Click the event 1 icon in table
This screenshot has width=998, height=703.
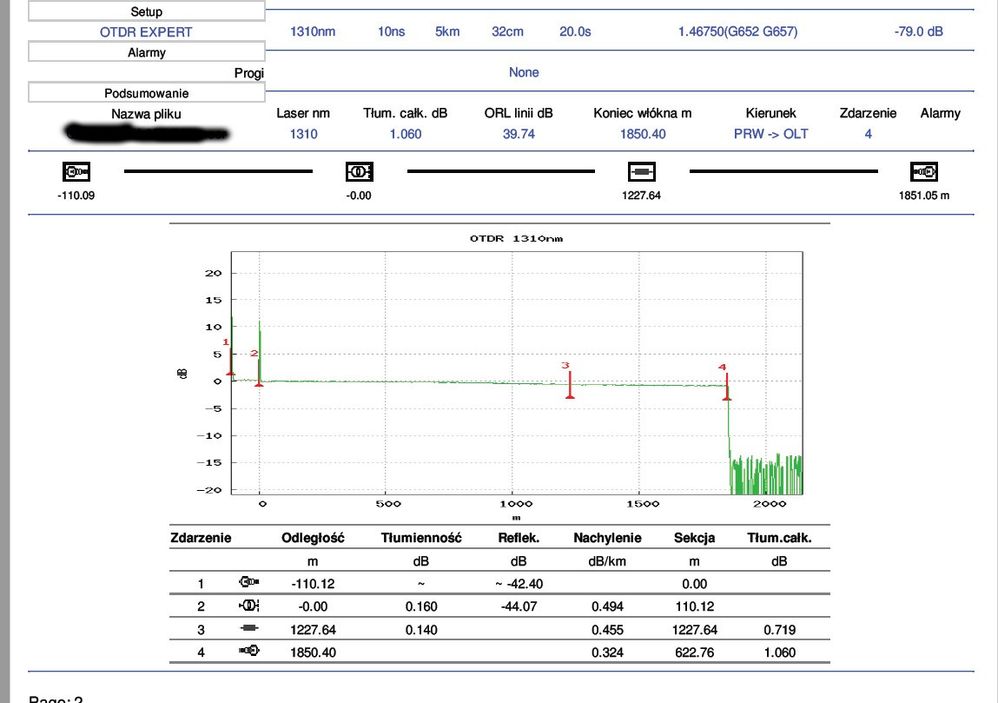[x=249, y=584]
